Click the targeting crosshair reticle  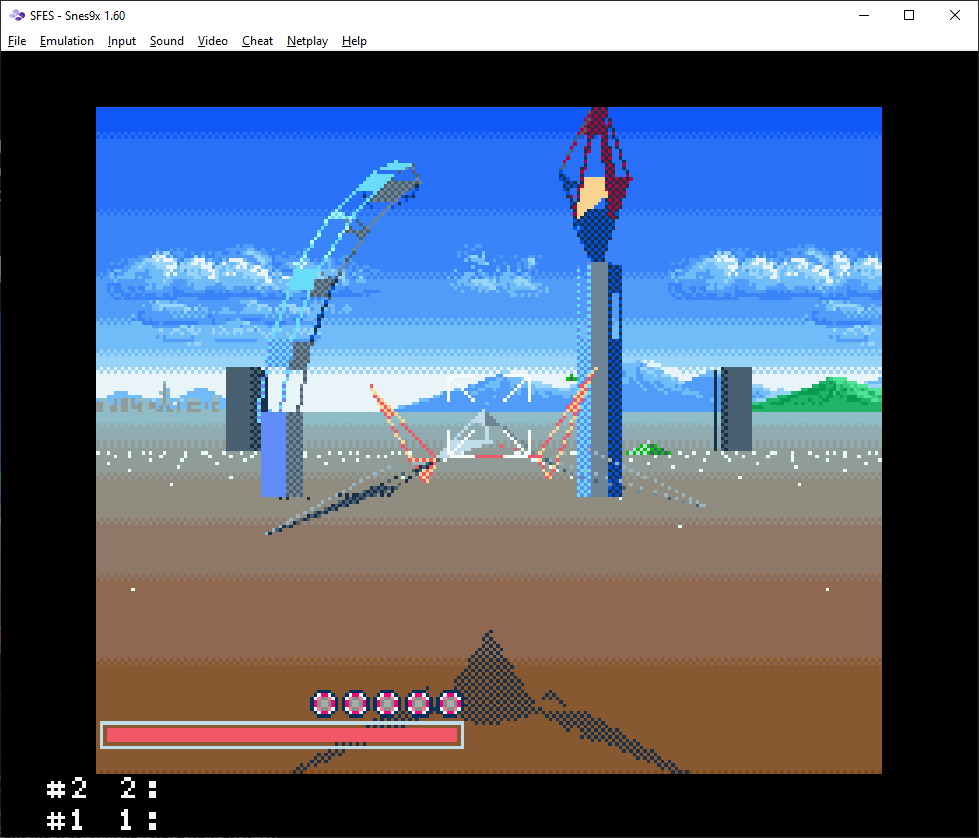[489, 416]
